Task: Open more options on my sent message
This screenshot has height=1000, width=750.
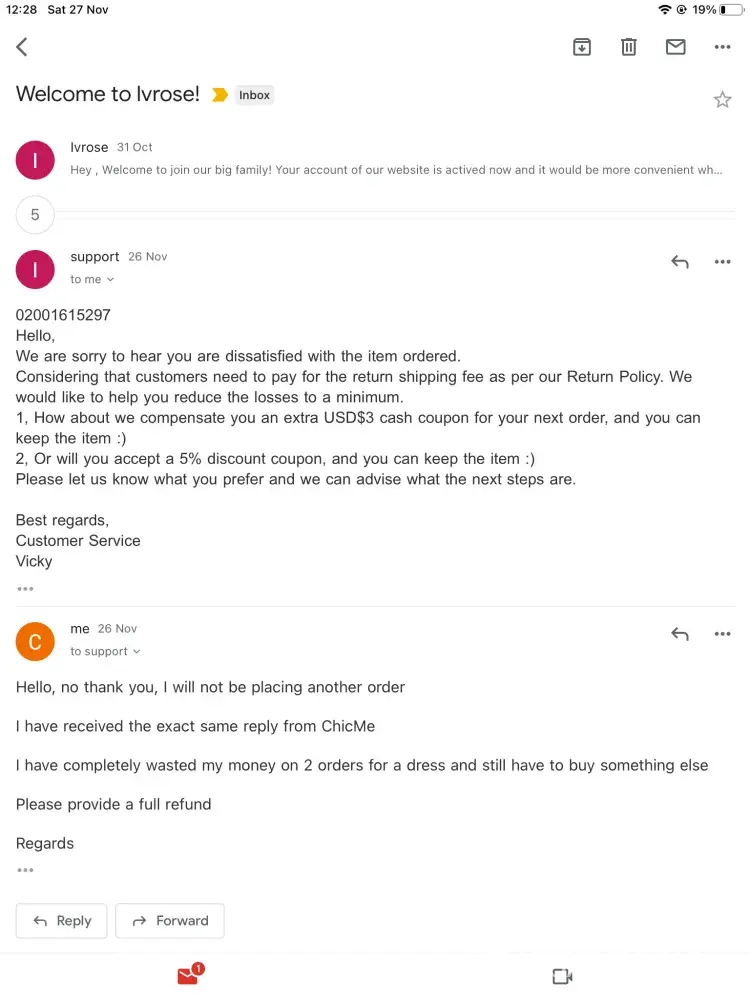Action: tap(722, 634)
